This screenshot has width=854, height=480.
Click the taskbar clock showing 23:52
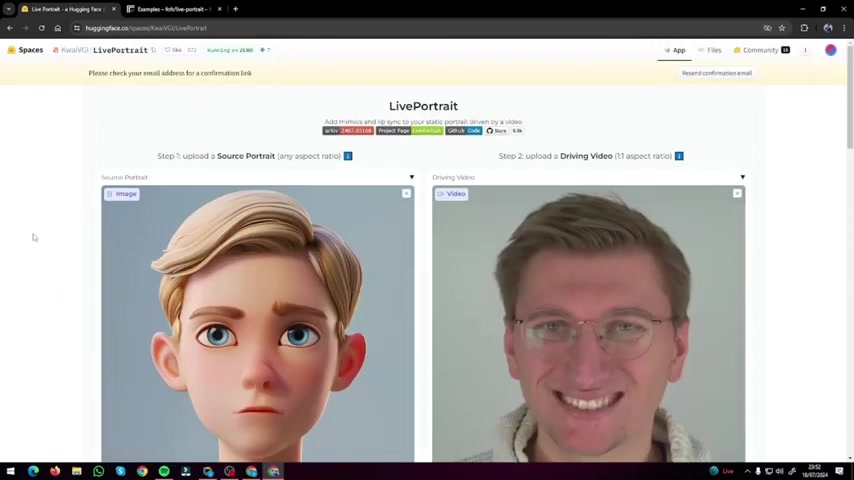pyautogui.click(x=814, y=471)
